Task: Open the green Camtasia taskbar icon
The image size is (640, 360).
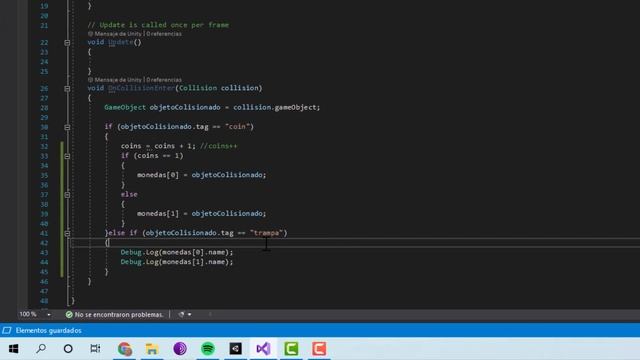Action: click(291, 349)
